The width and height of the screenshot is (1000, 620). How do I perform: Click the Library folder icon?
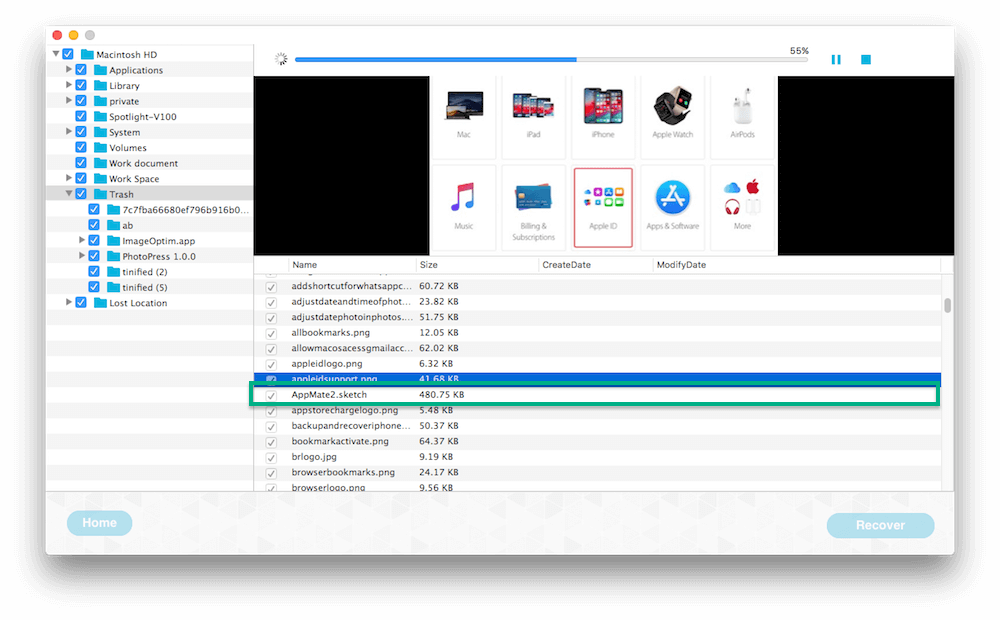coord(100,85)
